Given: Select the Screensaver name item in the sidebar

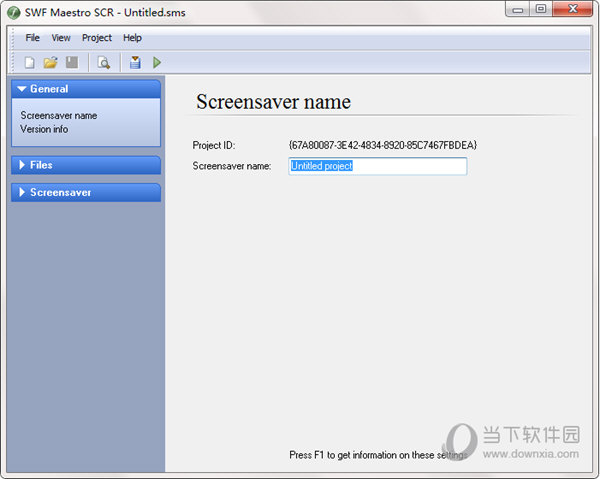Looking at the screenshot, I should pos(59,116).
